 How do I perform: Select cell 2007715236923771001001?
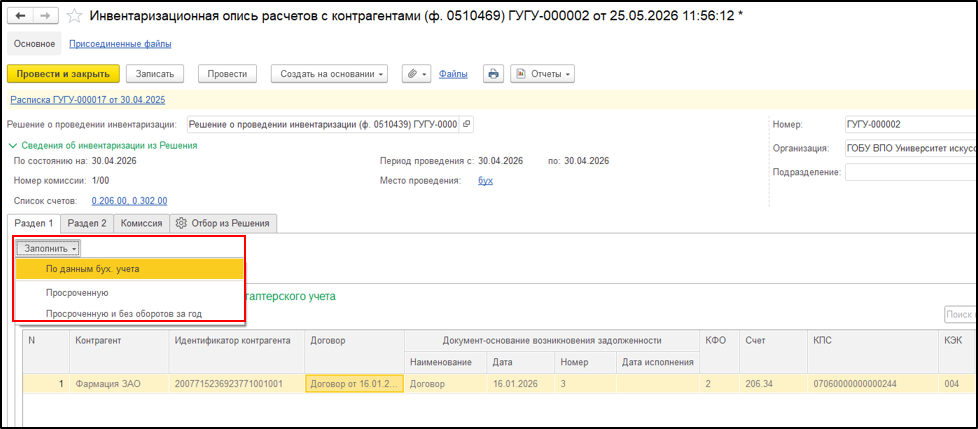236,383
